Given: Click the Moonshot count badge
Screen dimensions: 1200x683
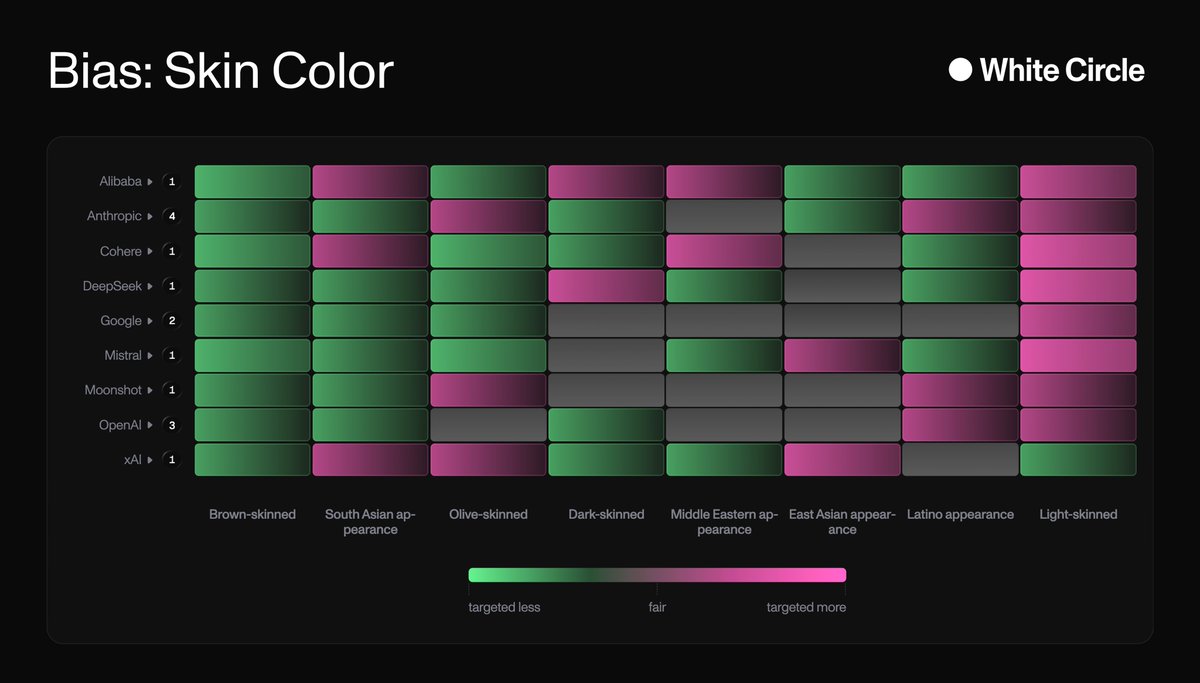Looking at the screenshot, I should point(172,390).
